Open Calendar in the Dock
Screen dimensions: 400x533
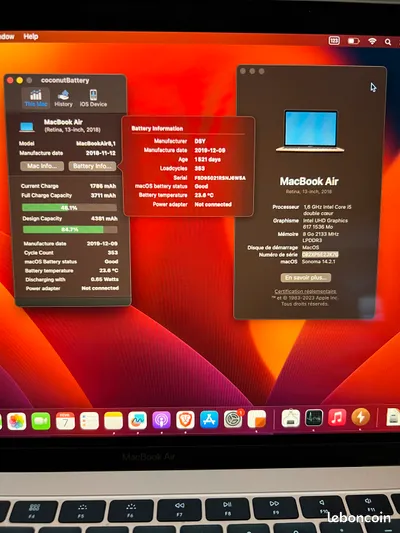(65, 421)
